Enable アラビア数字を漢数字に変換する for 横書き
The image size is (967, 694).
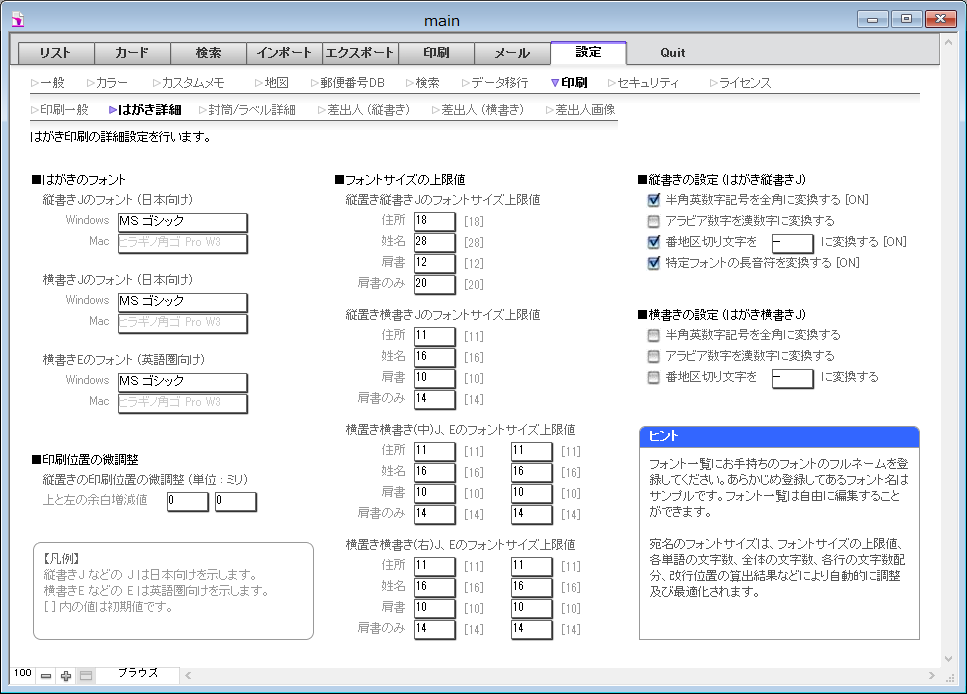[x=654, y=356]
